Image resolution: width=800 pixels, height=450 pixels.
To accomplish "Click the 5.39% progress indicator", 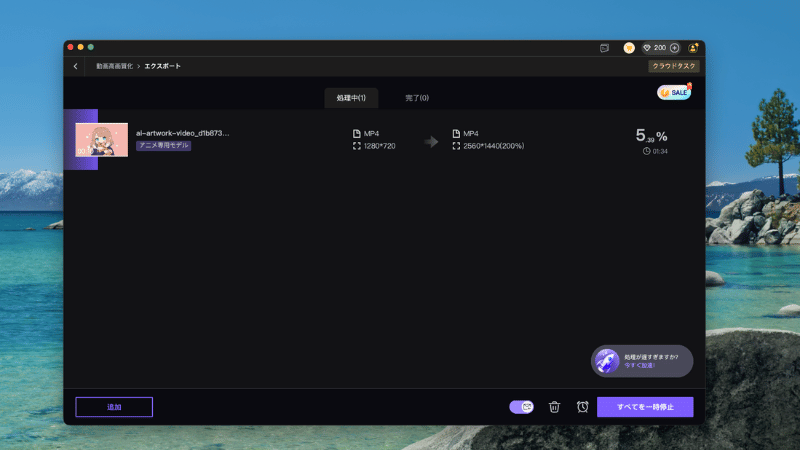I will tap(651, 136).
